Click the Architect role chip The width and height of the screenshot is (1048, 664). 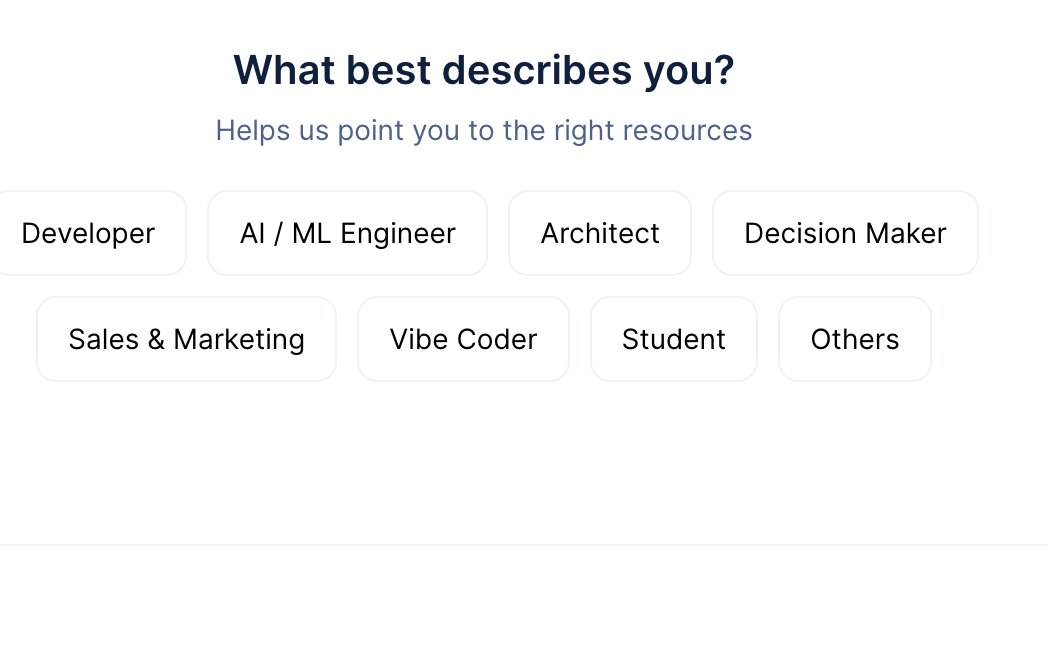pos(600,233)
